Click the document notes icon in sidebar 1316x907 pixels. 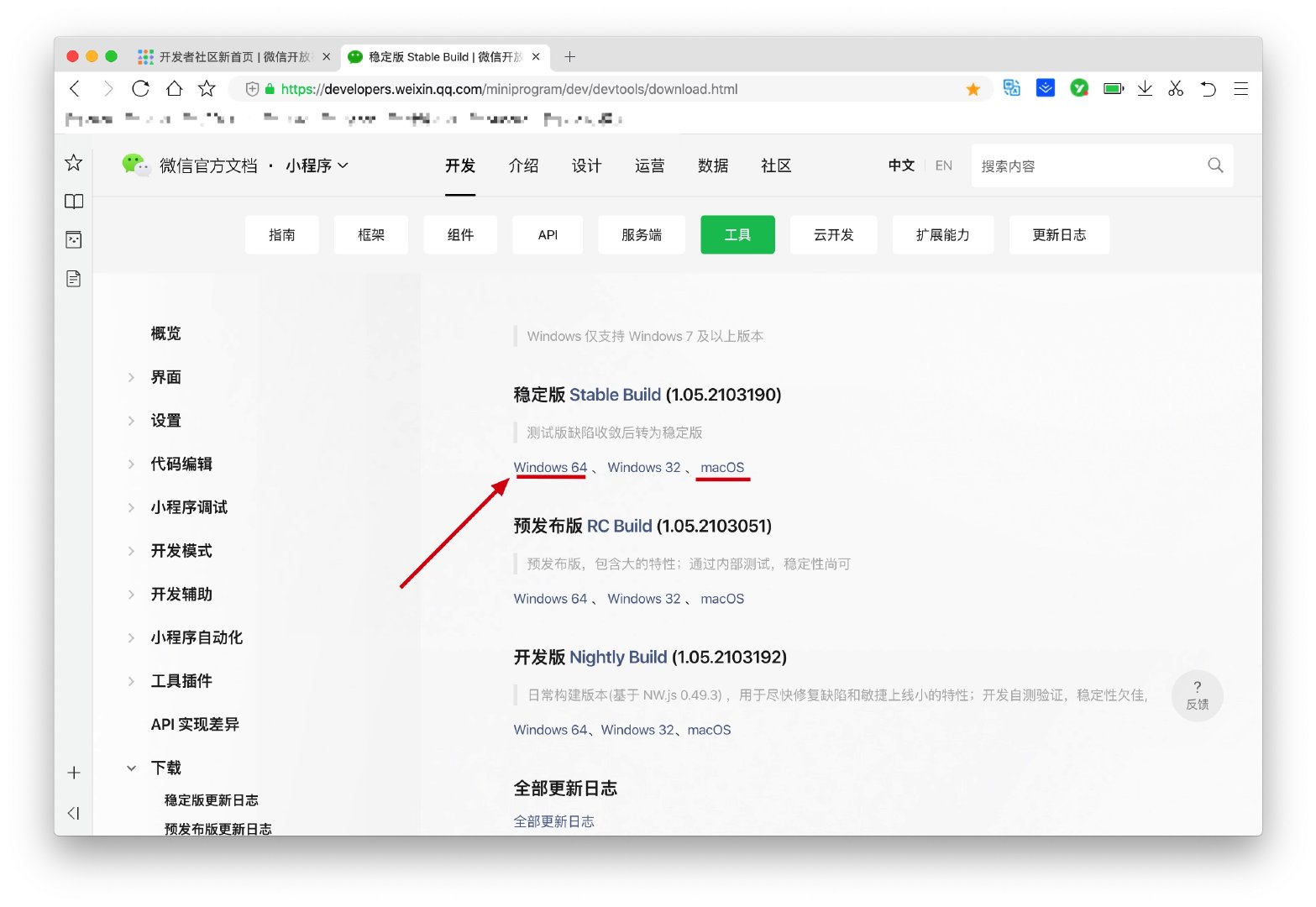(74, 279)
